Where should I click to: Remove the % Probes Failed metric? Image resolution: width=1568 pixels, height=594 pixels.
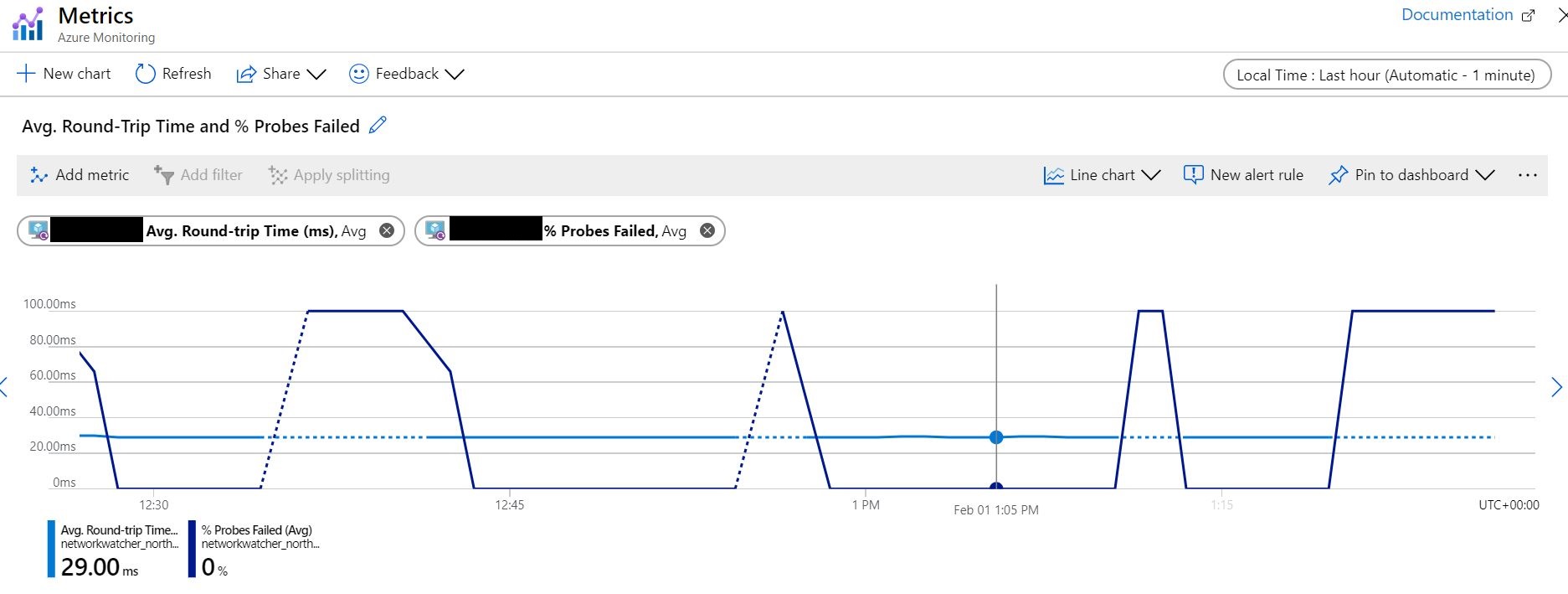point(707,230)
